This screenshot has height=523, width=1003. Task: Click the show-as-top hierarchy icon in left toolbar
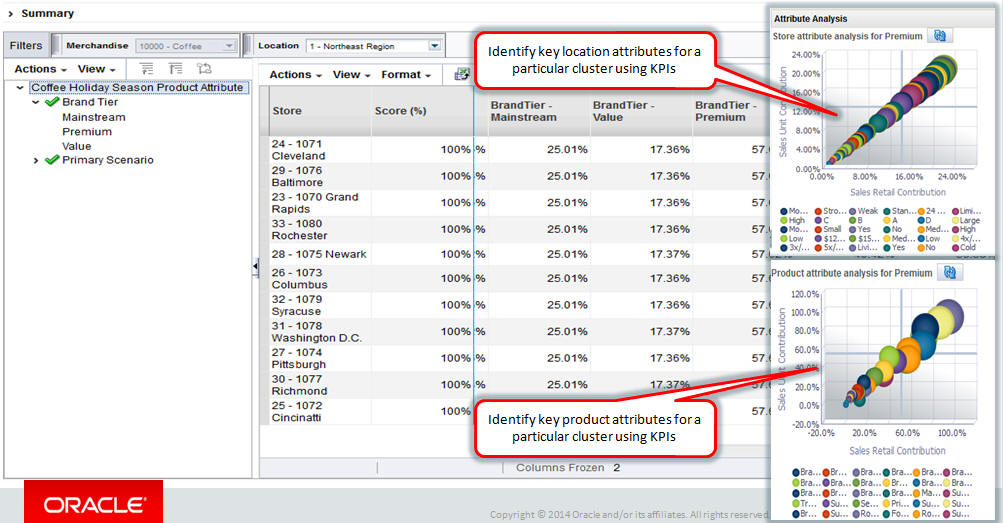point(204,68)
